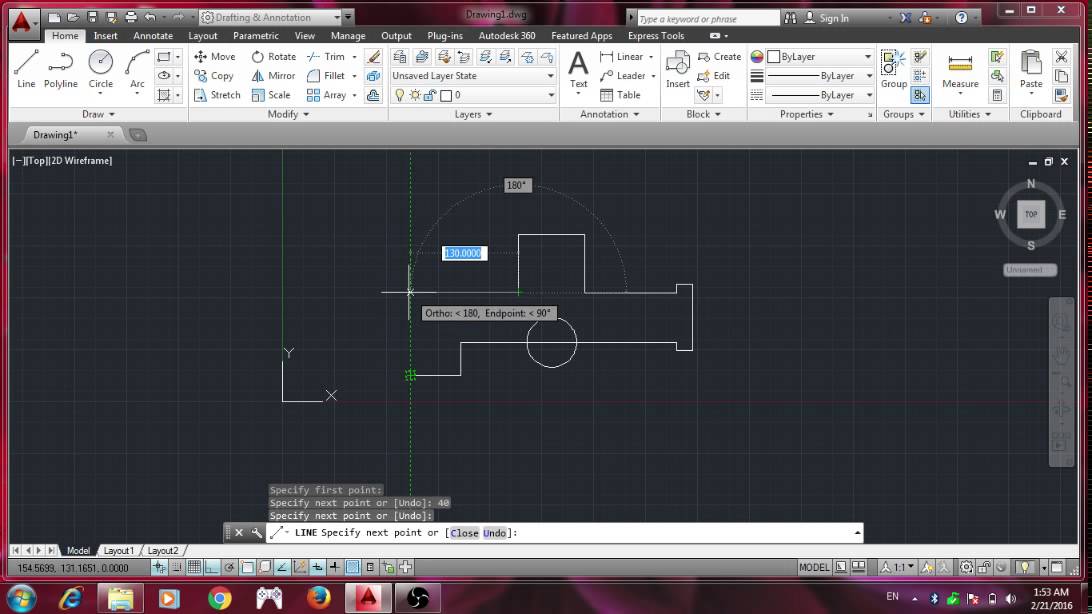Click the keyword search field
This screenshot has height=614, width=1092.
coord(707,19)
